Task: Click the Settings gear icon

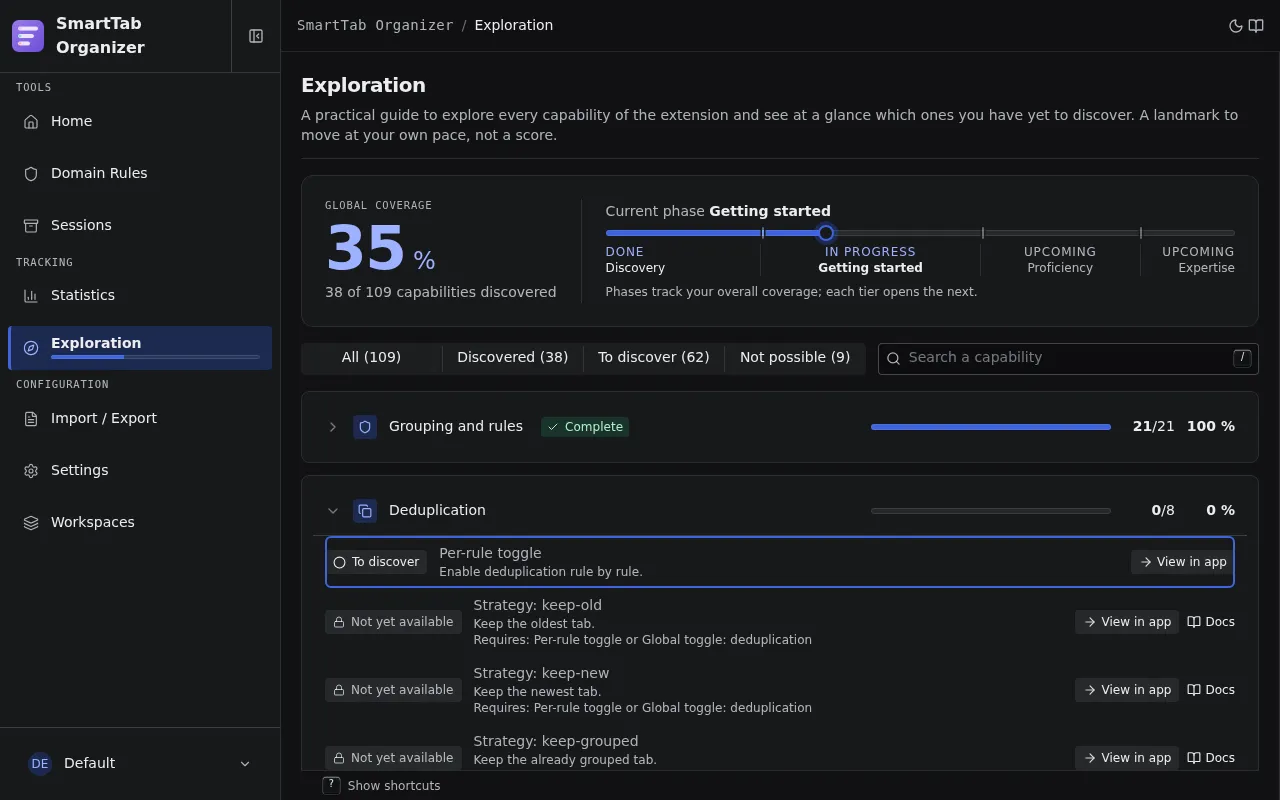Action: pyautogui.click(x=31, y=471)
